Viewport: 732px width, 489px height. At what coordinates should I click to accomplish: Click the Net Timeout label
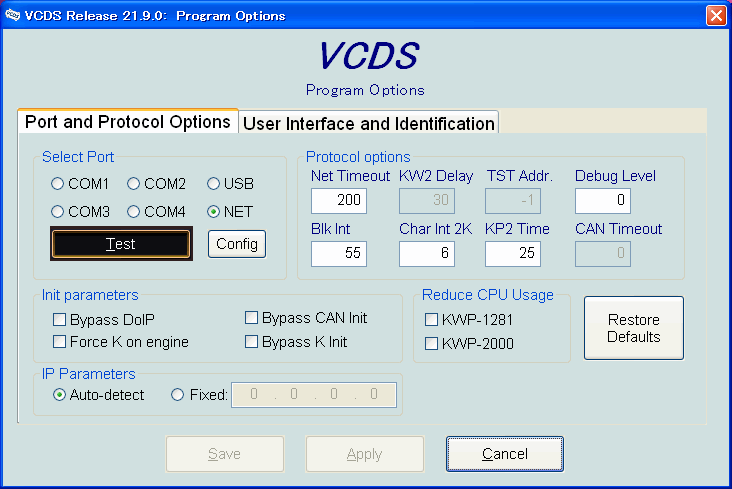tap(350, 176)
